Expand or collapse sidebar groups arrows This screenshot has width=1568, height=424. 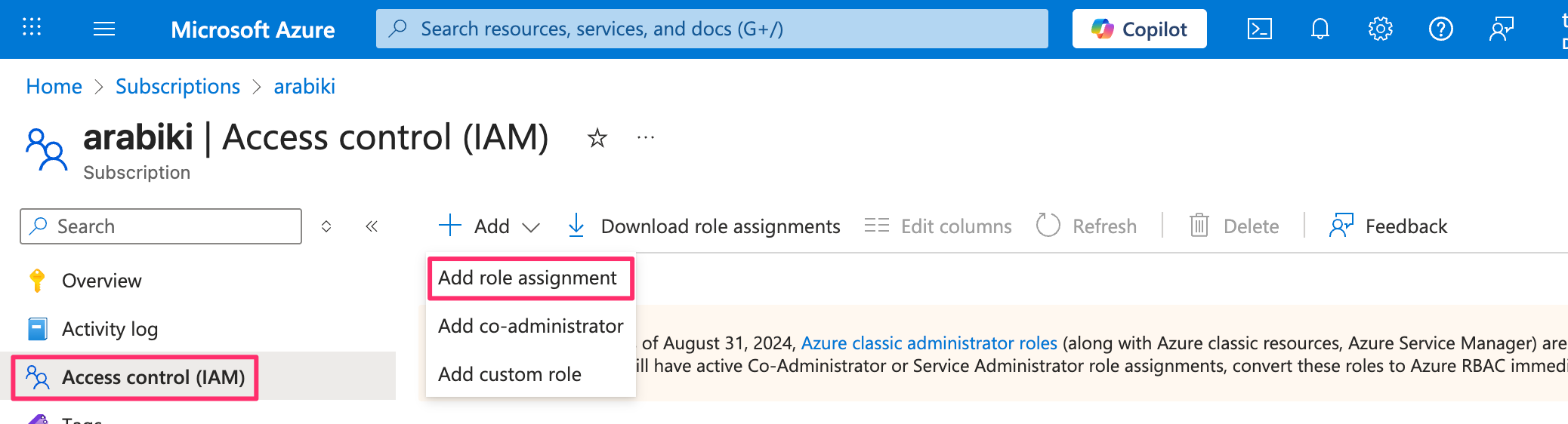(326, 226)
